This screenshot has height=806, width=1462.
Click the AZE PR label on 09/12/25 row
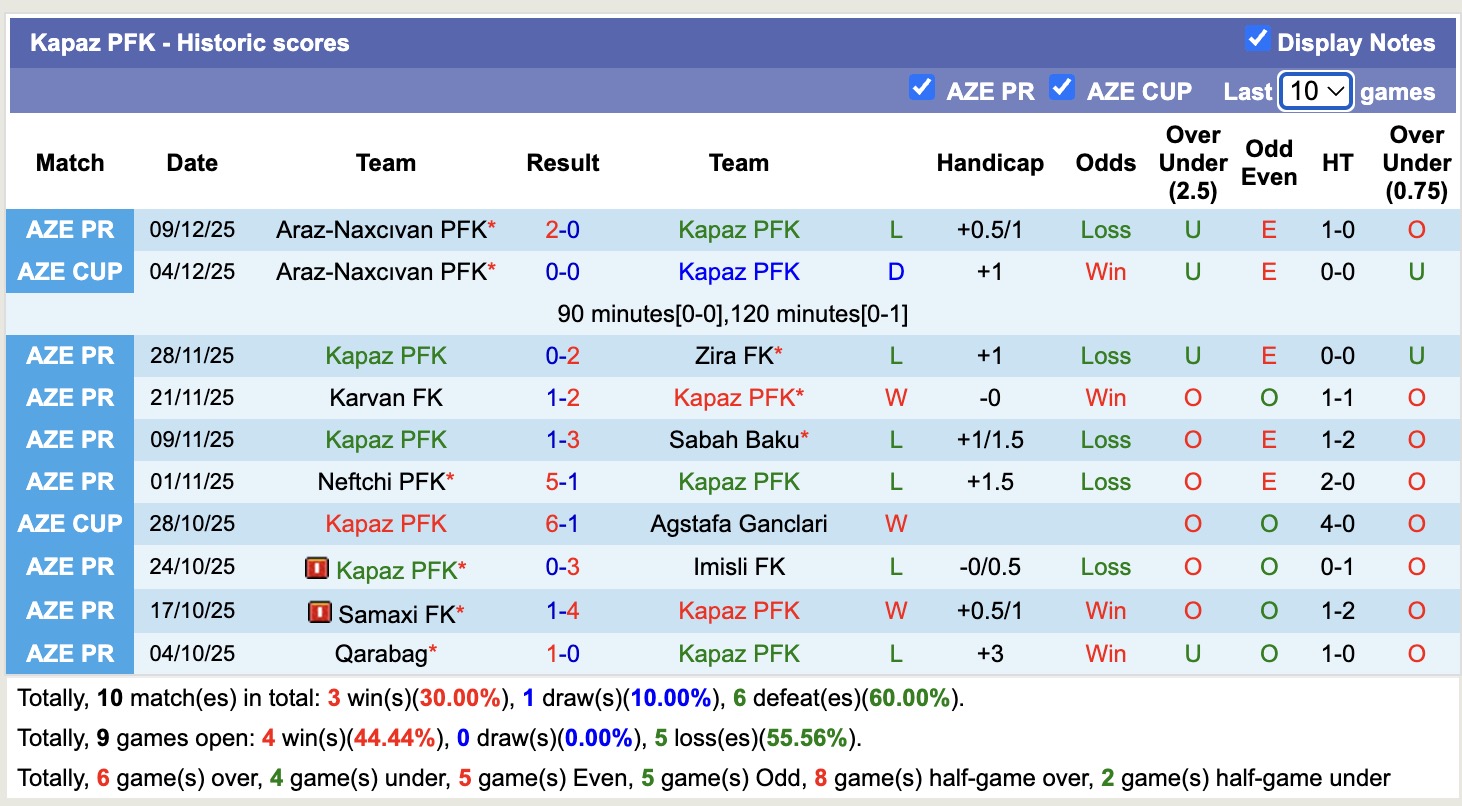(x=70, y=230)
